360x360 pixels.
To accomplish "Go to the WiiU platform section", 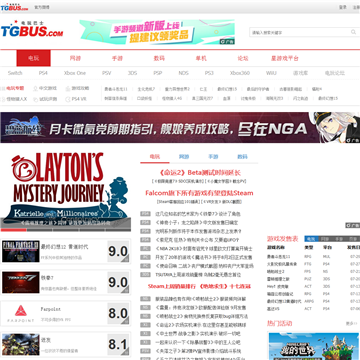I will [271, 73].
